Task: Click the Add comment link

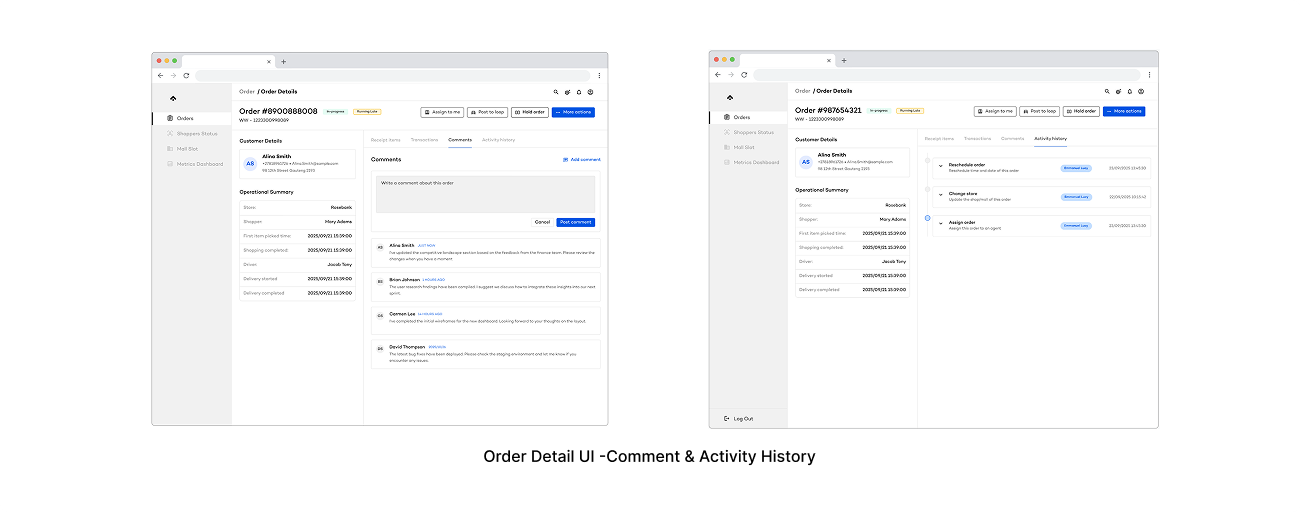Action: pyautogui.click(x=582, y=159)
